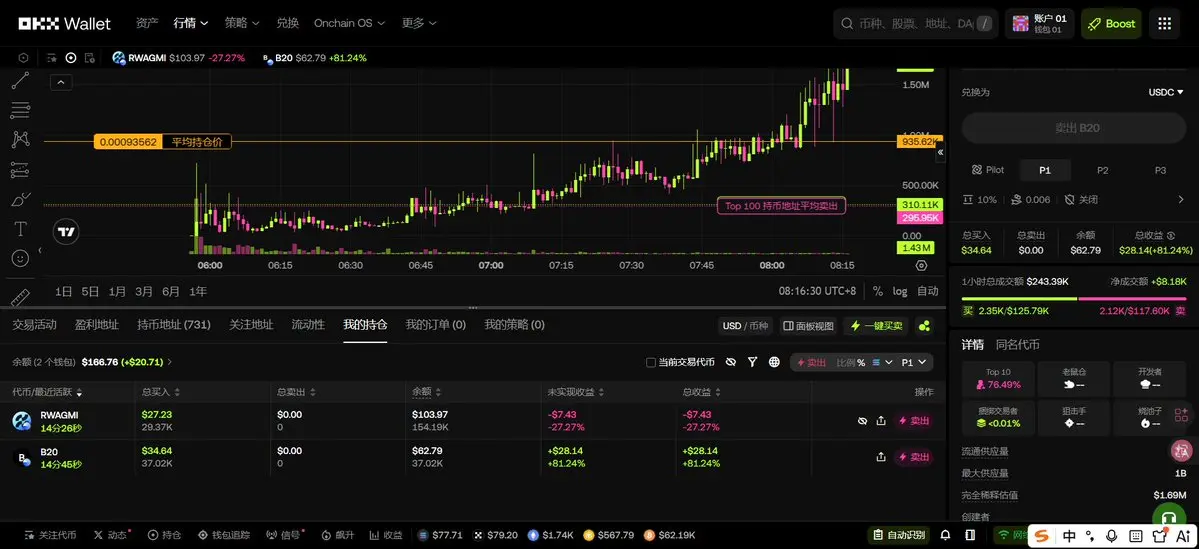The image size is (1199, 549).
Task: Share the RWAGMI position
Action: pos(881,421)
